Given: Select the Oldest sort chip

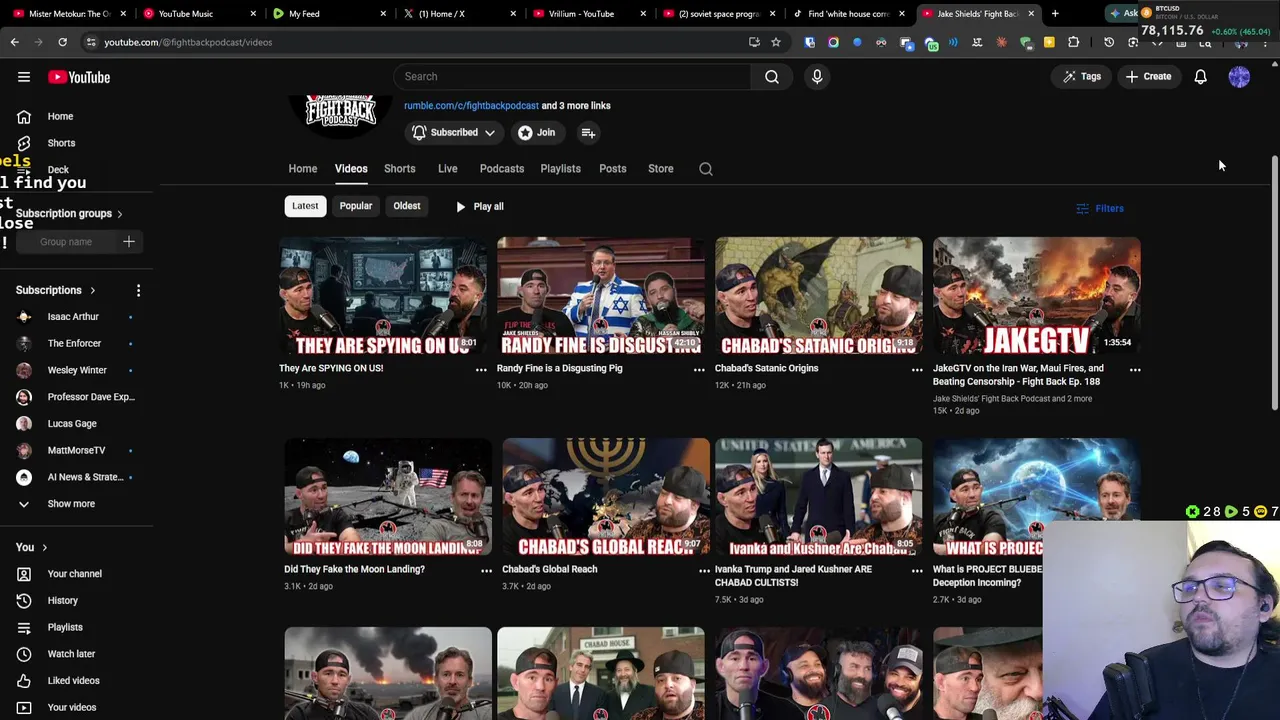Looking at the screenshot, I should (x=406, y=206).
